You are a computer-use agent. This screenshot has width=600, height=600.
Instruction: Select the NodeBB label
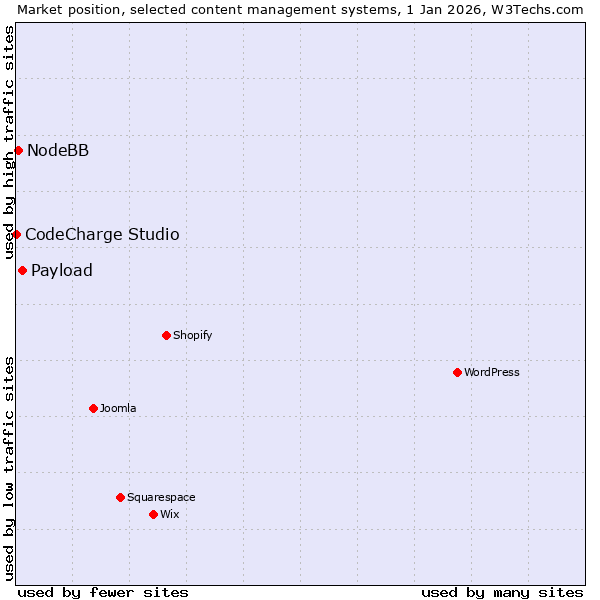point(58,150)
